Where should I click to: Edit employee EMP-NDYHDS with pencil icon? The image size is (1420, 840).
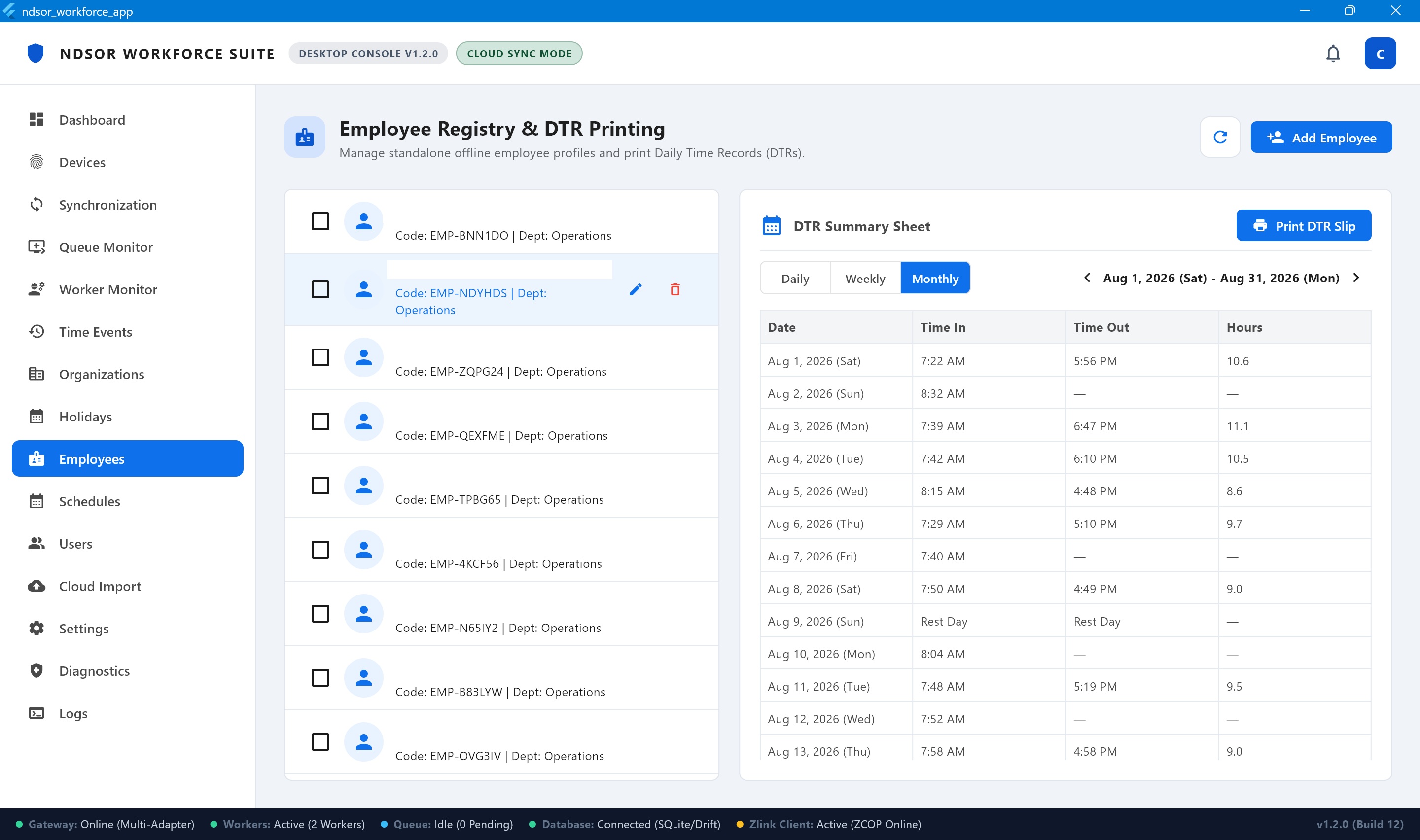click(x=636, y=289)
